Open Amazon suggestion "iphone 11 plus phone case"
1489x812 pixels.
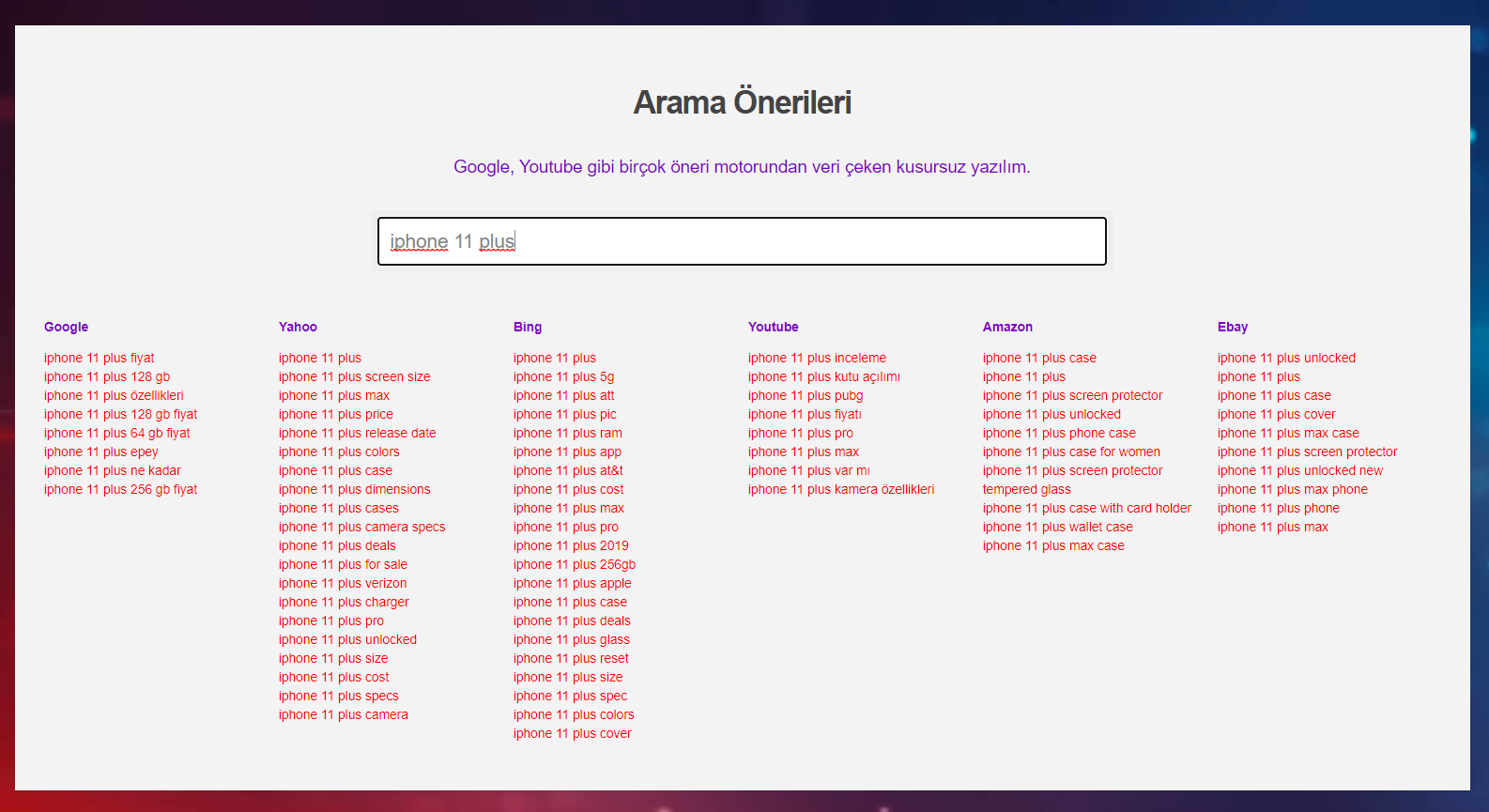(1059, 433)
